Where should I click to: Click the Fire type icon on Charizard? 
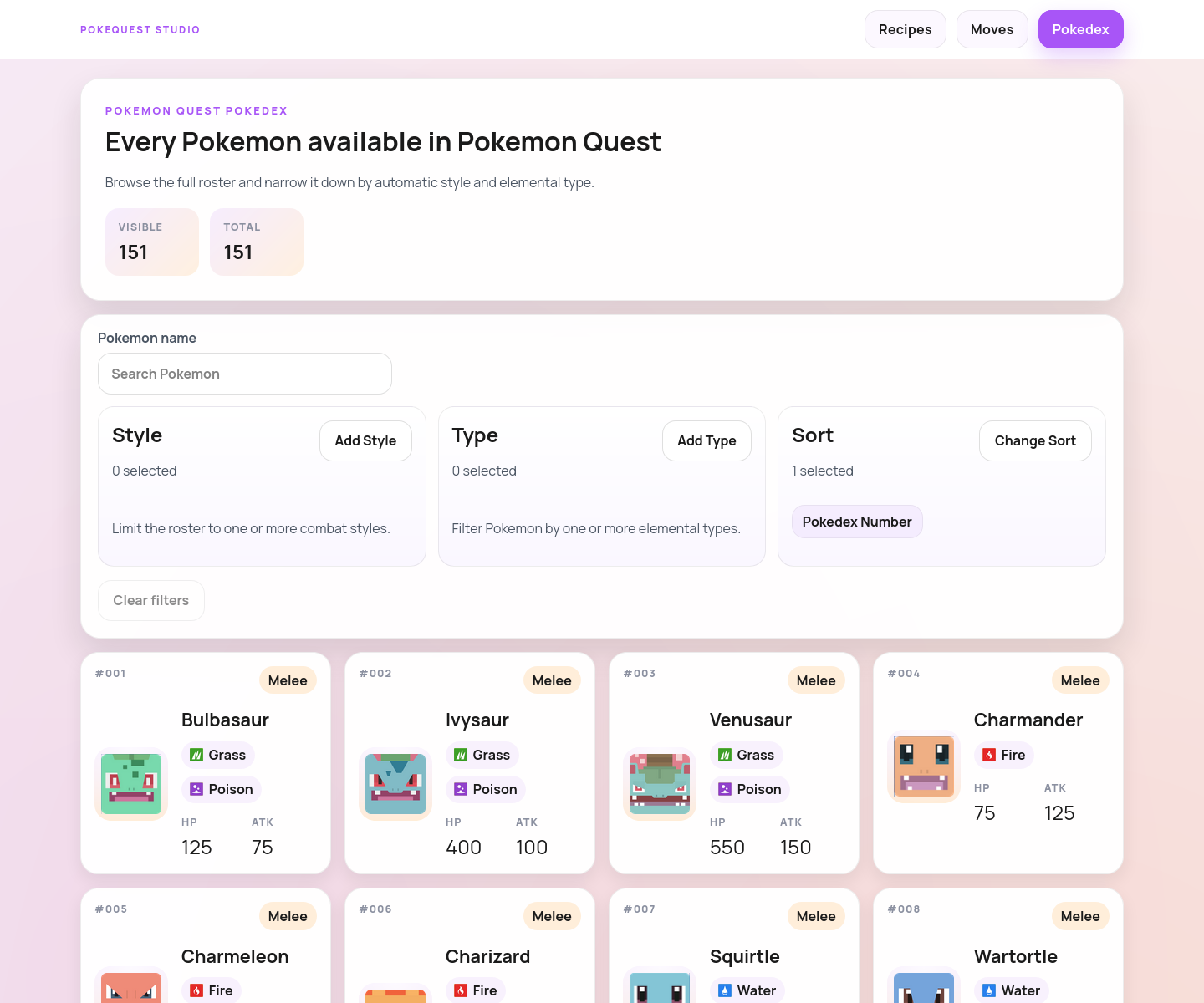point(461,990)
